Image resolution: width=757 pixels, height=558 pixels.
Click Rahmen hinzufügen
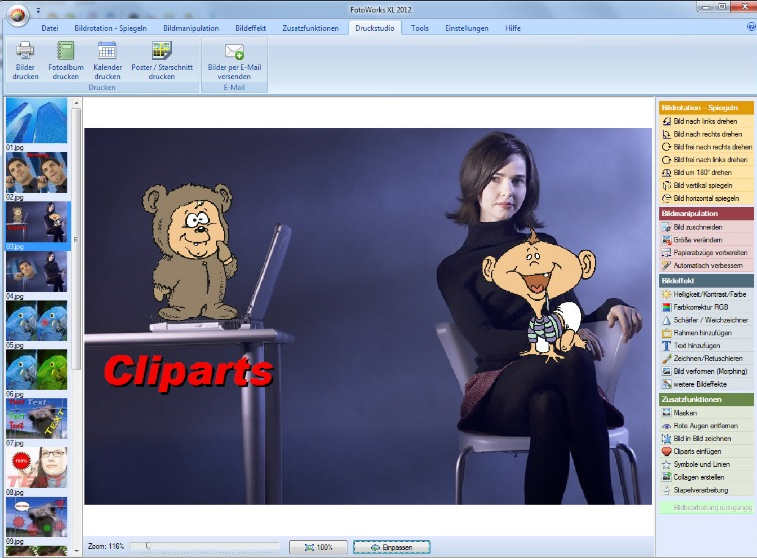point(705,333)
